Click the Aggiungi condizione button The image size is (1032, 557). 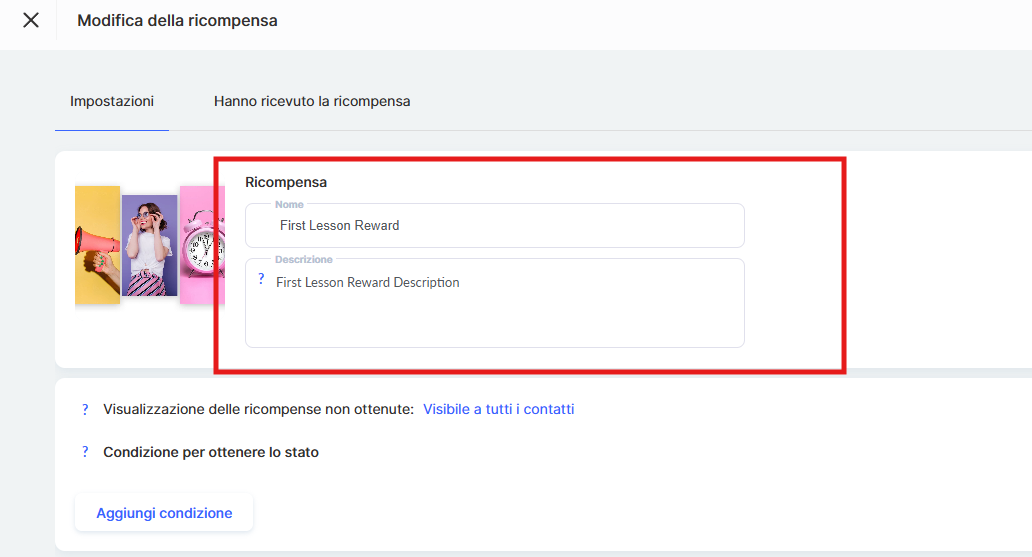click(x=164, y=513)
